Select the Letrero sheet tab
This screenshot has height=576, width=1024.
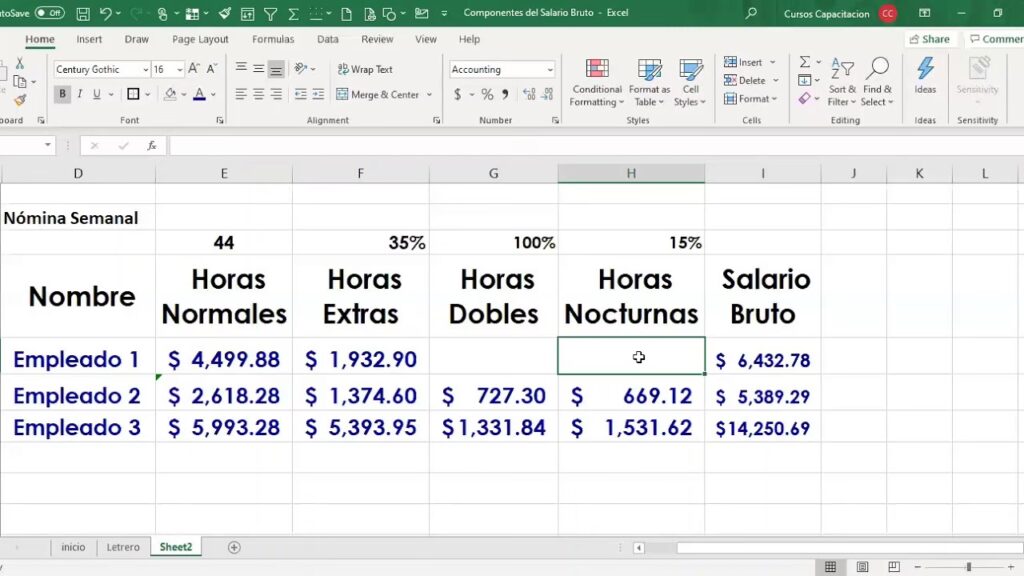(x=122, y=547)
